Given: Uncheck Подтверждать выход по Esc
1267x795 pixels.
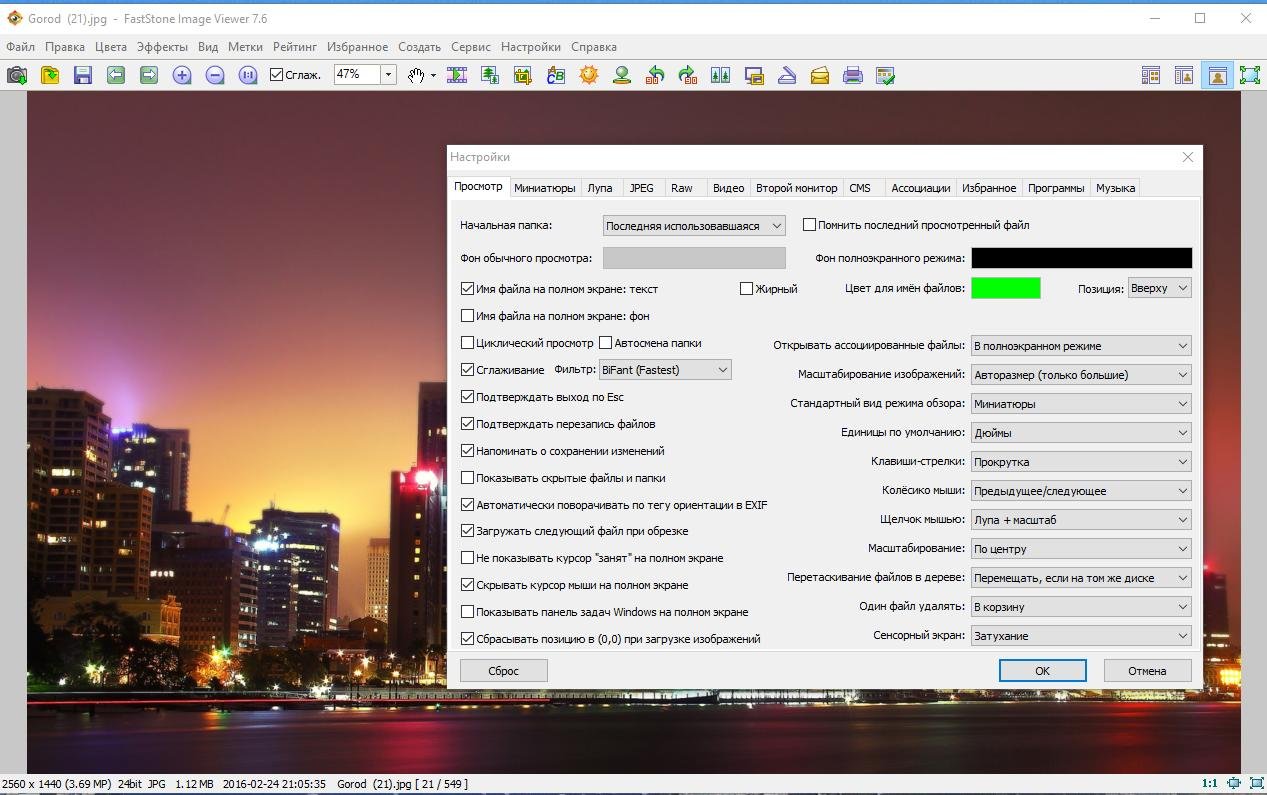Looking at the screenshot, I should (x=467, y=397).
